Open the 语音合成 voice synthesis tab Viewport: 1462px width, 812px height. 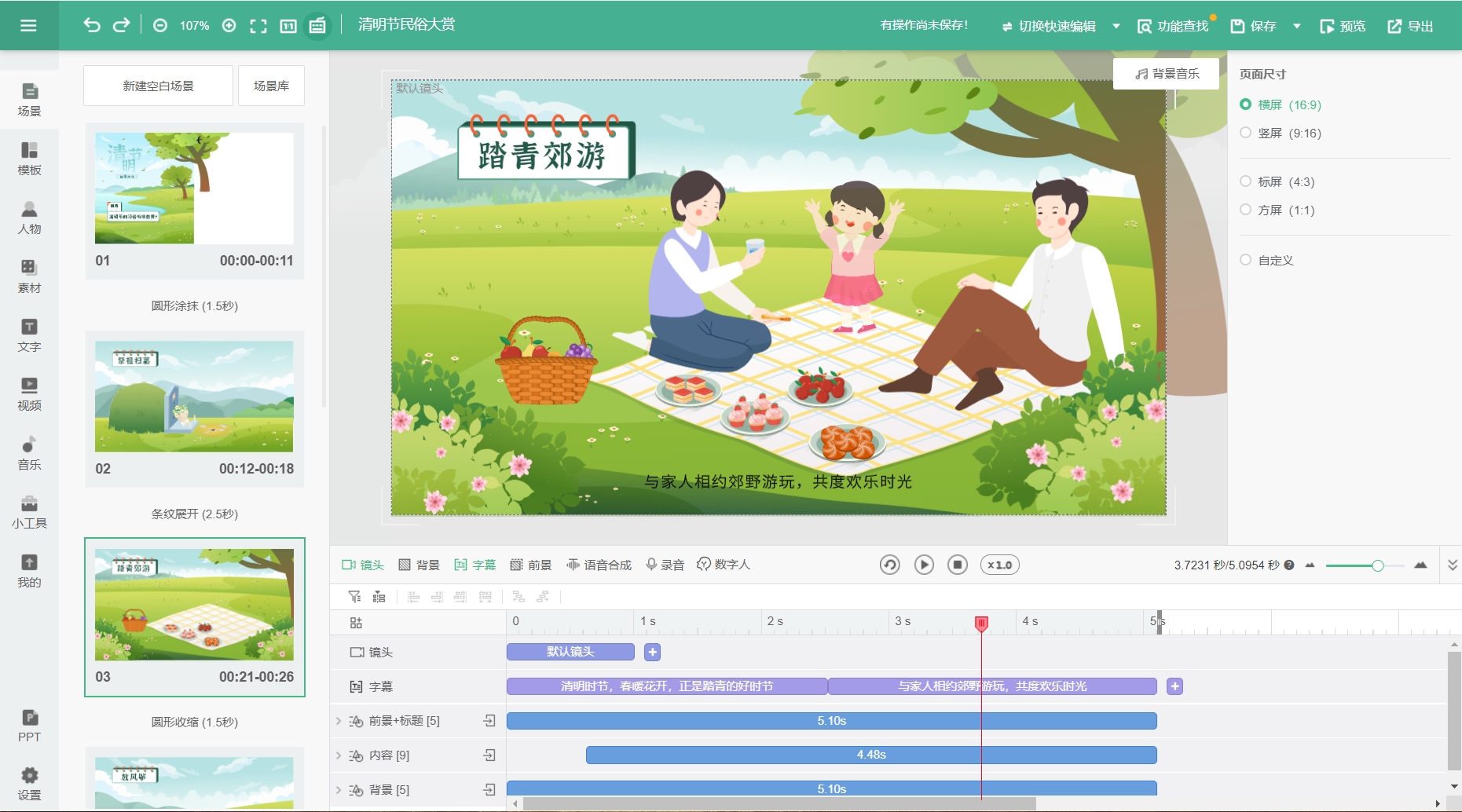[599, 565]
